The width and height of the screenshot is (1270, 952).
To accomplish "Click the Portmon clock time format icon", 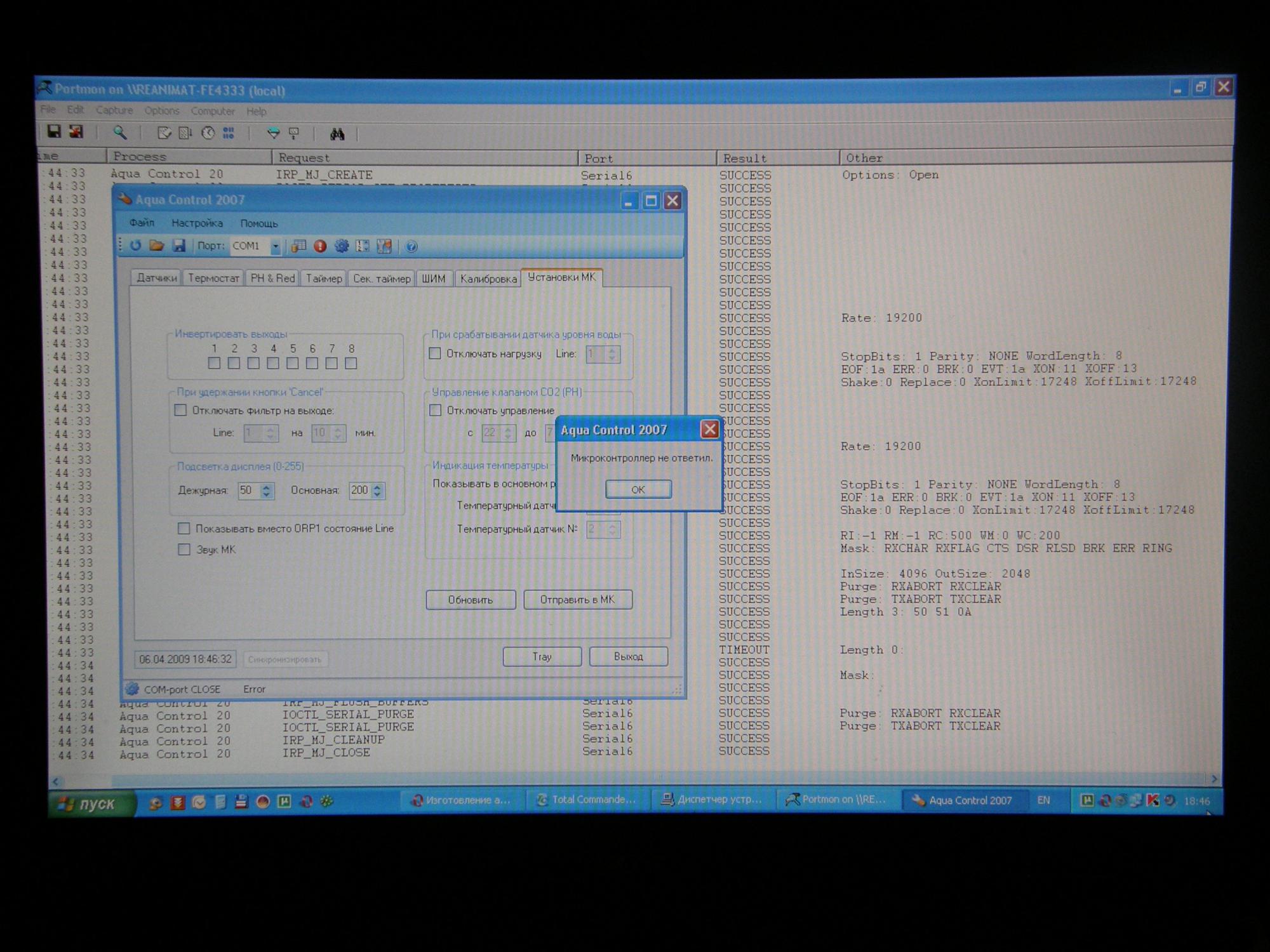I will pyautogui.click(x=208, y=133).
